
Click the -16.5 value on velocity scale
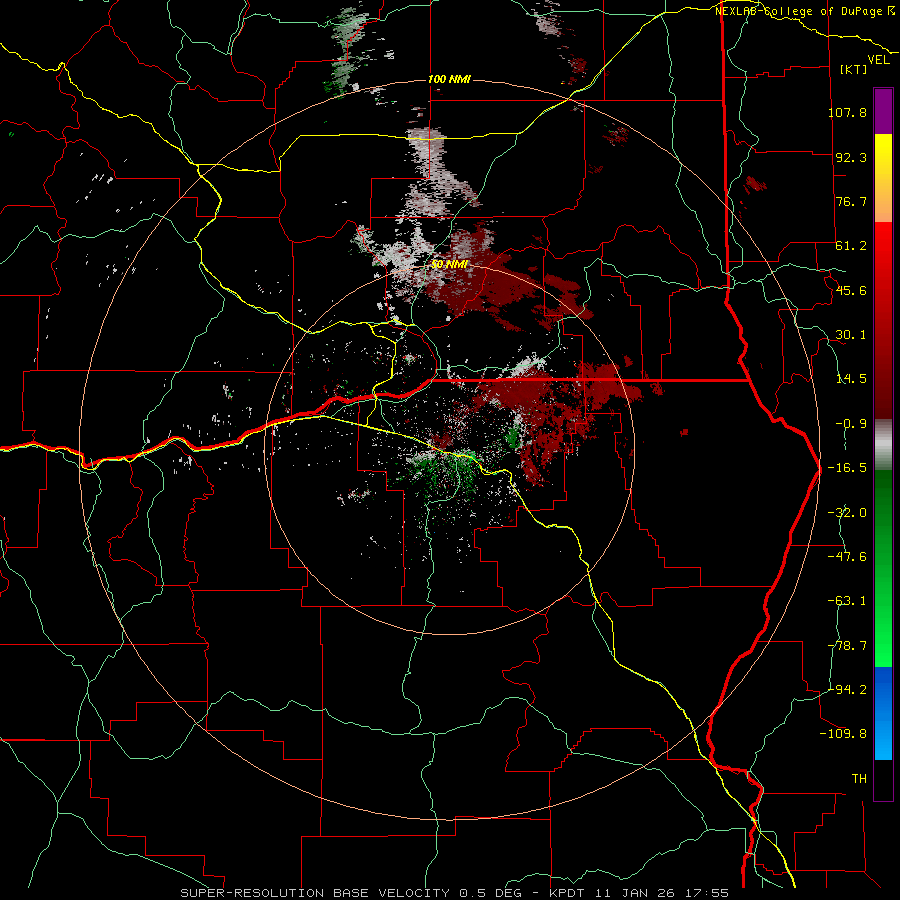pos(847,467)
